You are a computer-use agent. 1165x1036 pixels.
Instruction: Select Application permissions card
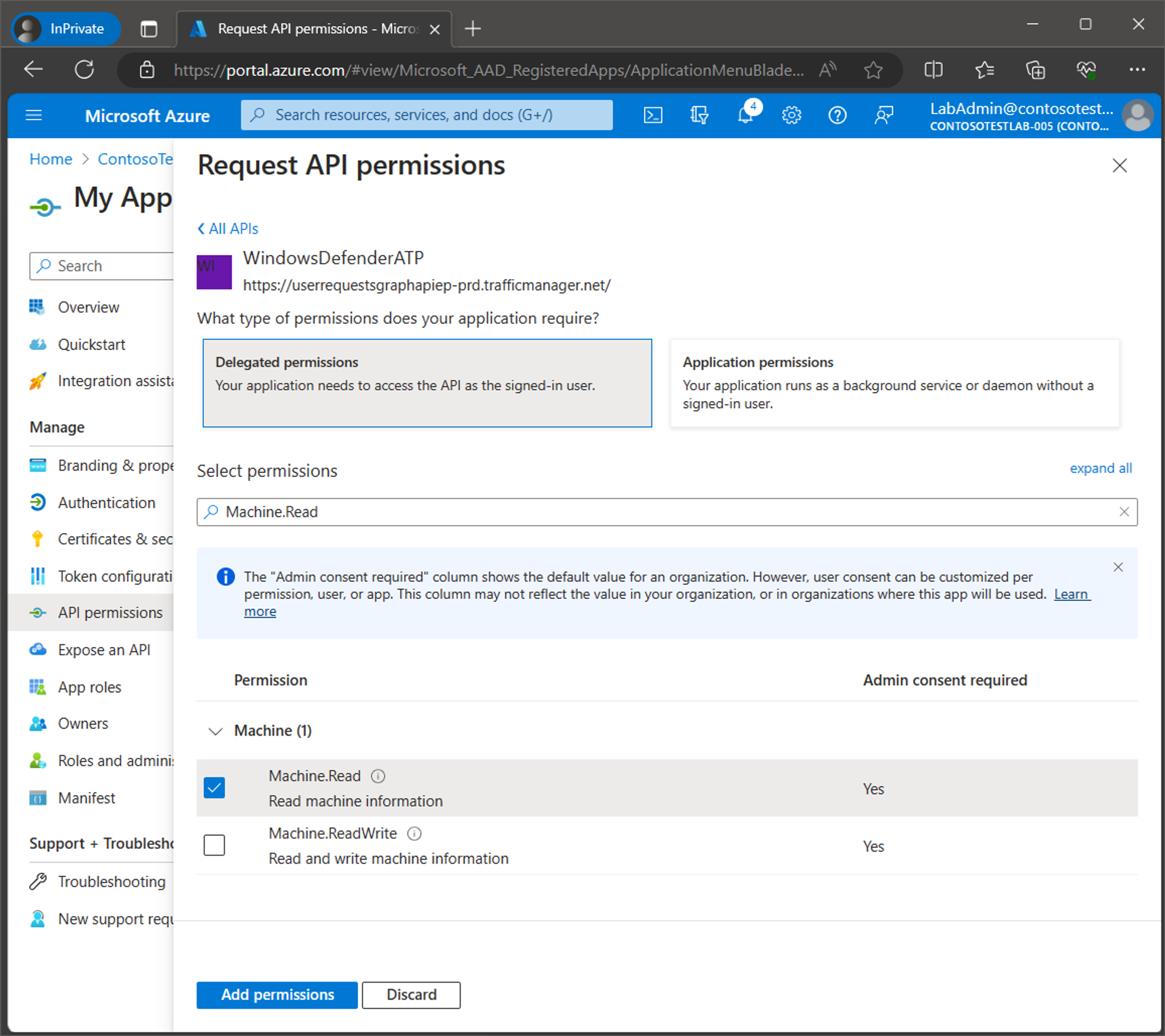point(894,383)
